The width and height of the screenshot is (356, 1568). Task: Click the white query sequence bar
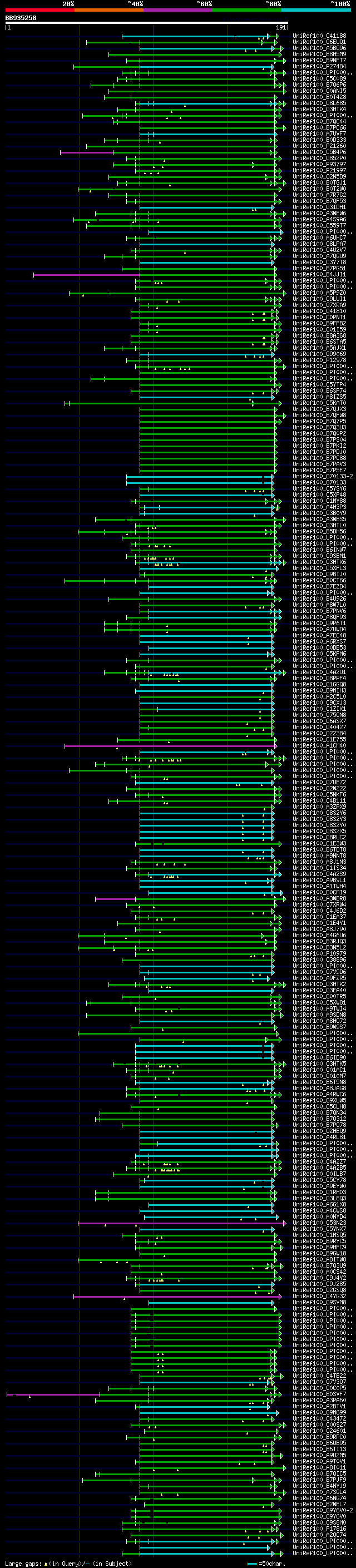147,23
